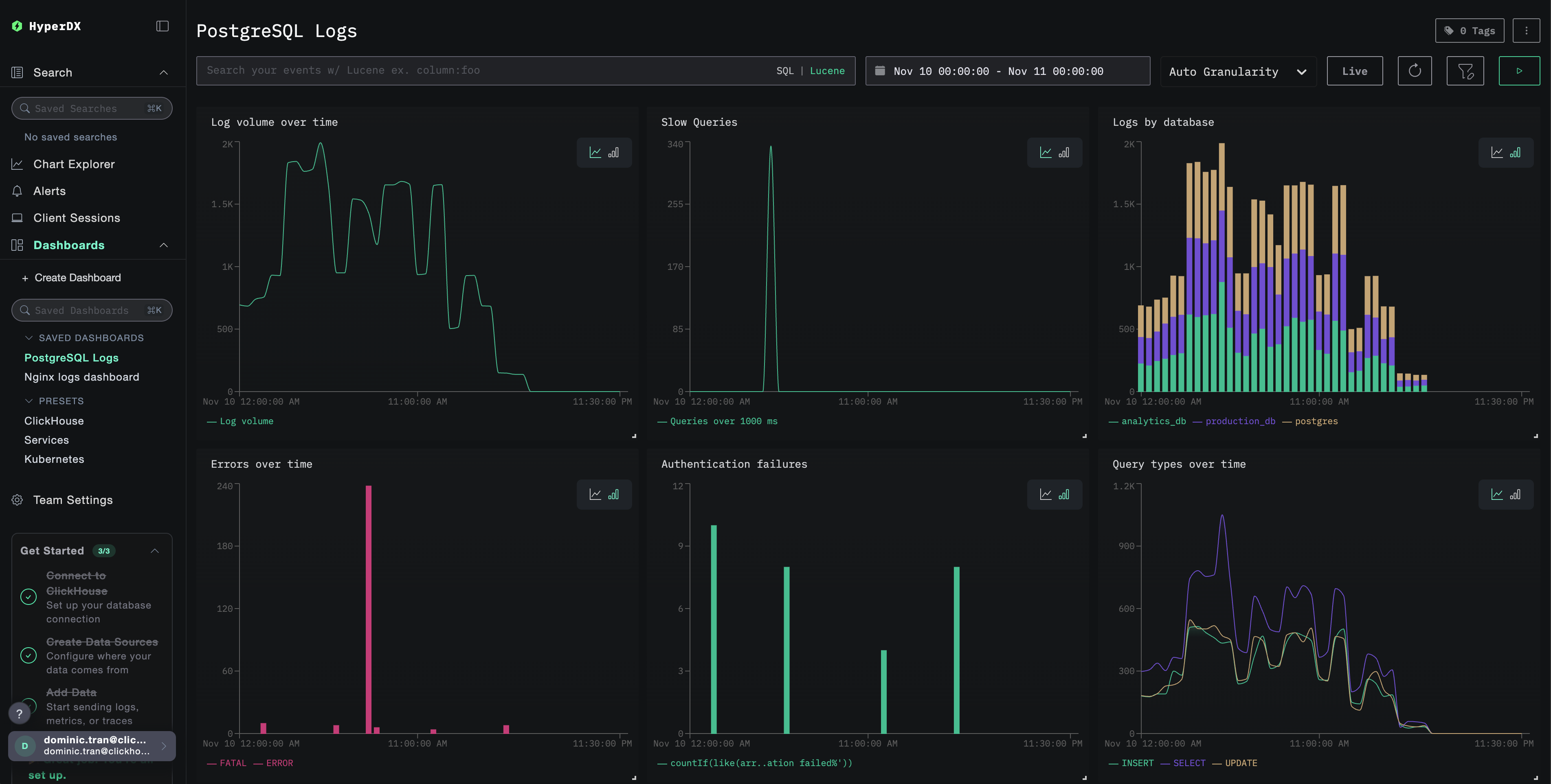Screen dimensions: 1551x784
Task: Click the refresh dashboard icon
Action: click(x=1415, y=70)
